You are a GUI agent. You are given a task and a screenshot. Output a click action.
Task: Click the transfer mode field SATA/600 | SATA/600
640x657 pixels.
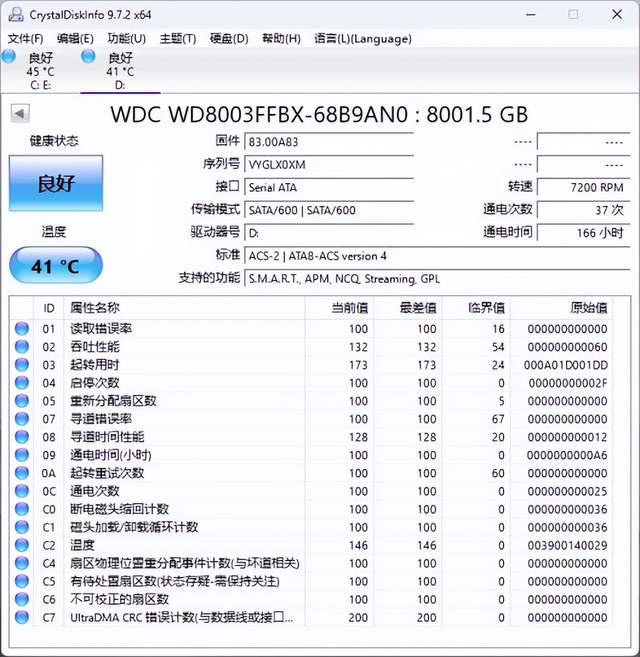pyautogui.click(x=329, y=210)
